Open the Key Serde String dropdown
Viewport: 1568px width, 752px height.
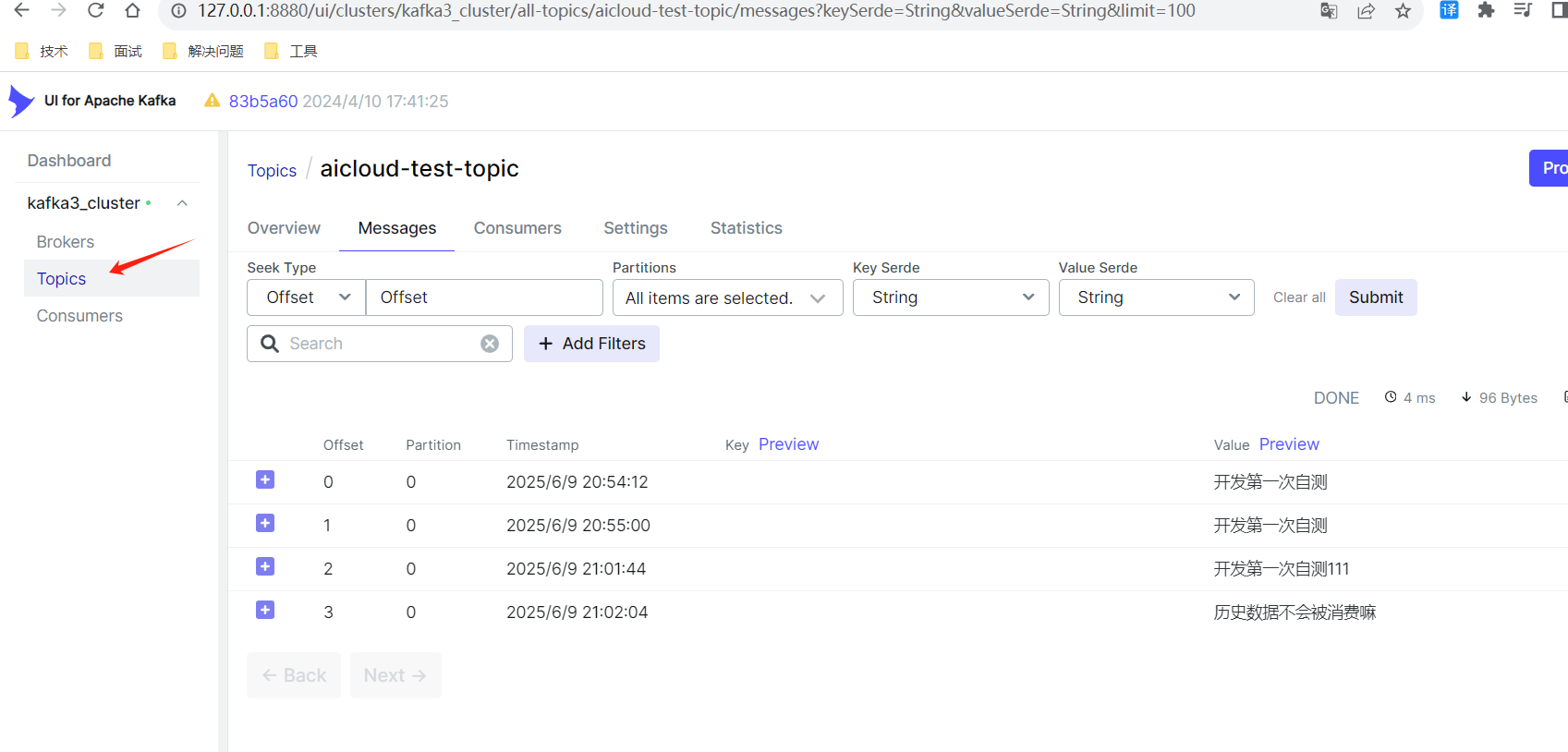tap(950, 297)
